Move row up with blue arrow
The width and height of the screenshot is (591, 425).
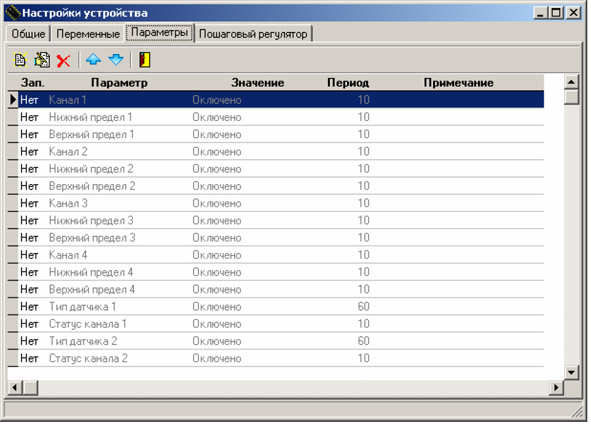[93, 60]
